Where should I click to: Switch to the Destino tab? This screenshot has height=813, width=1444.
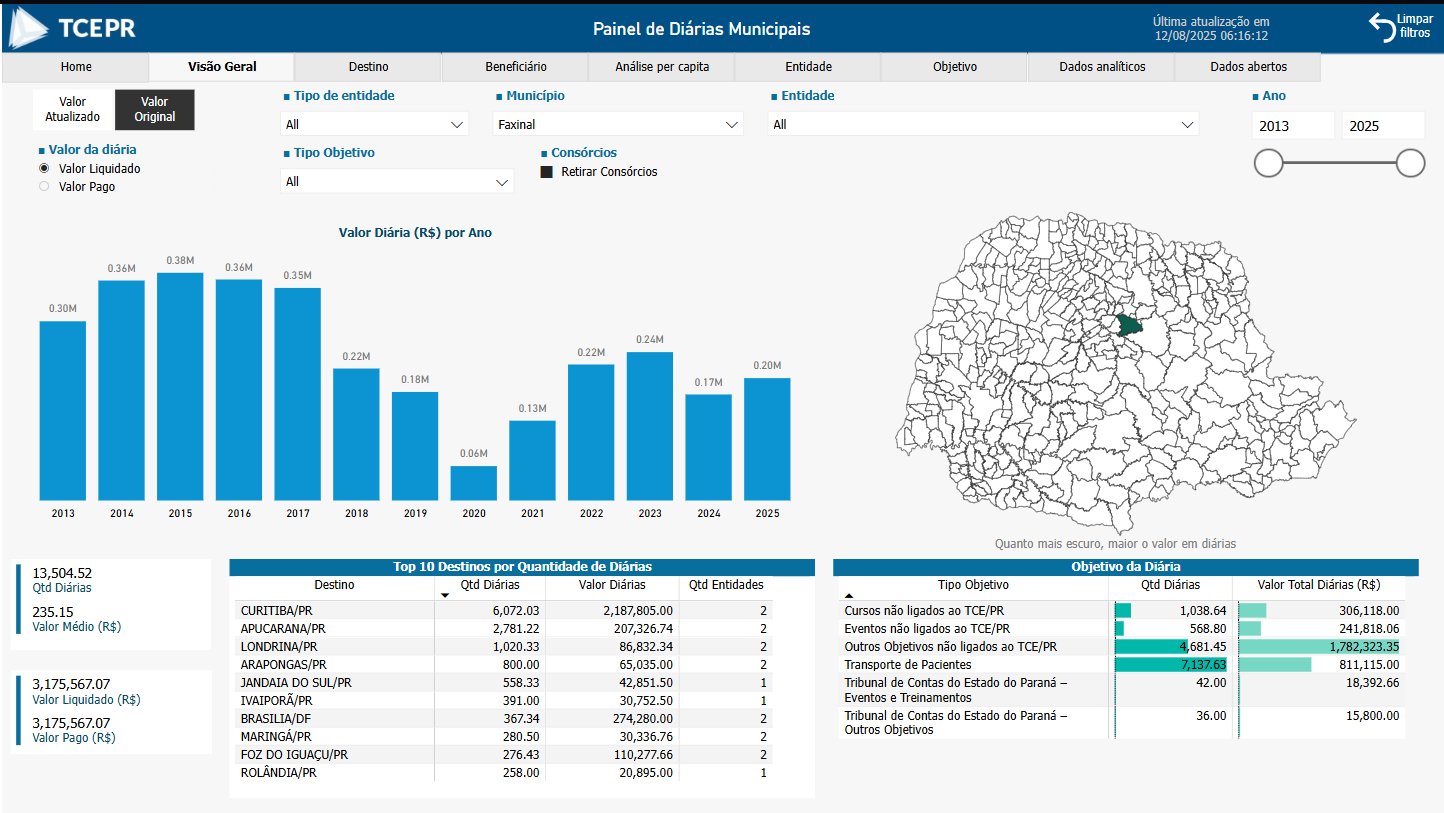(x=368, y=67)
